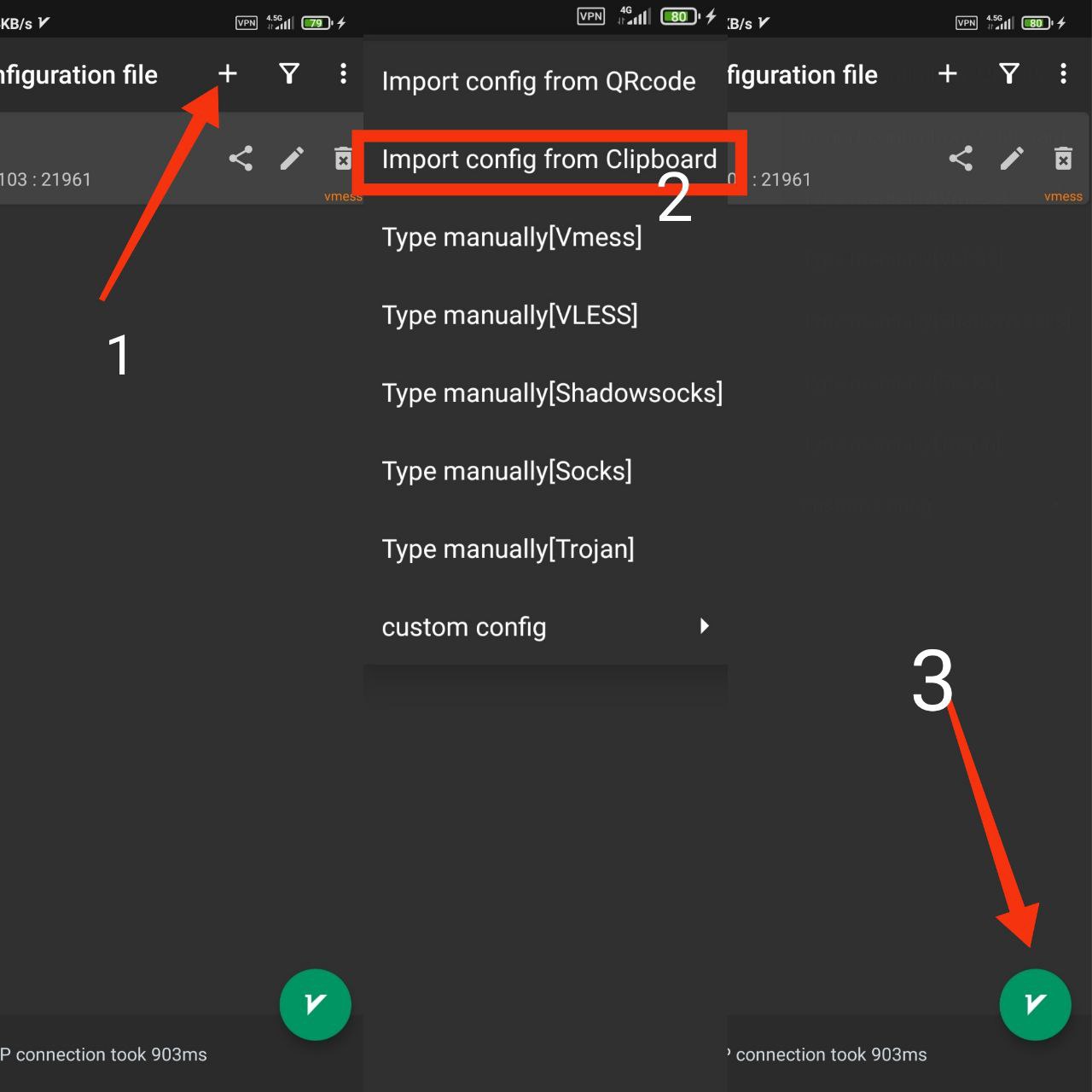Expand the custom config submenu arrow
Screen dimensions: 1092x1092
pos(704,626)
